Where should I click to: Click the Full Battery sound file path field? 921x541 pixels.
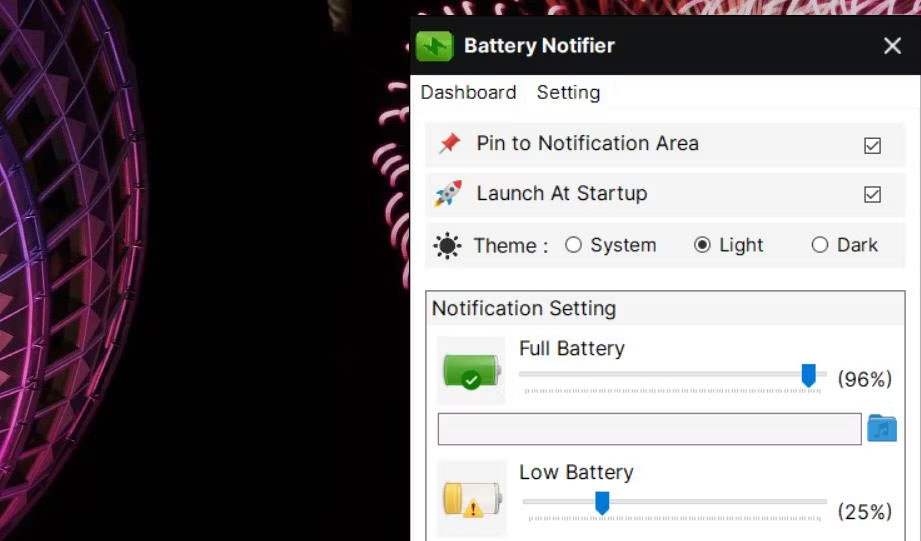point(650,429)
